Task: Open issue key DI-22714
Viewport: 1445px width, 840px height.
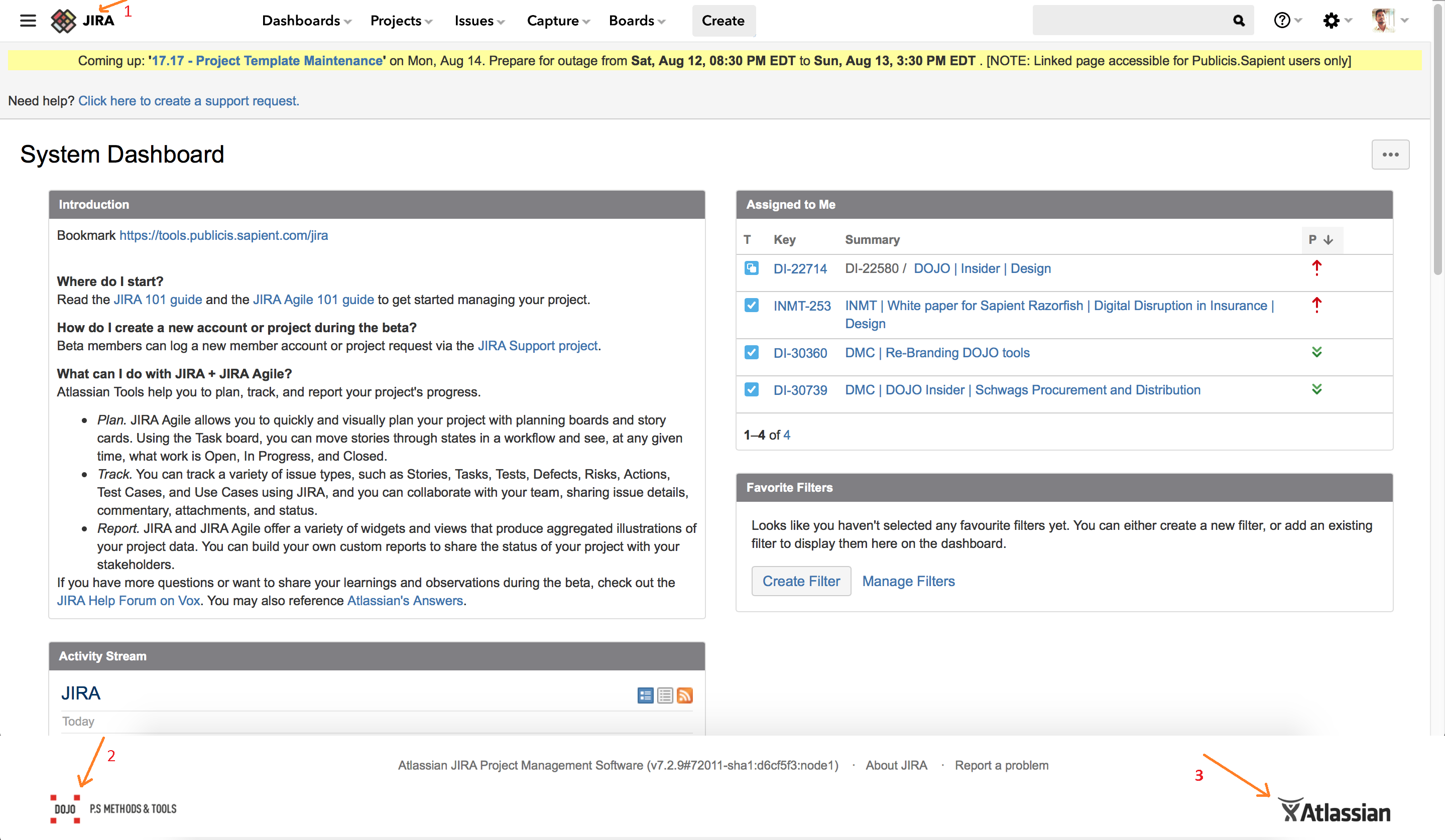Action: [x=800, y=269]
